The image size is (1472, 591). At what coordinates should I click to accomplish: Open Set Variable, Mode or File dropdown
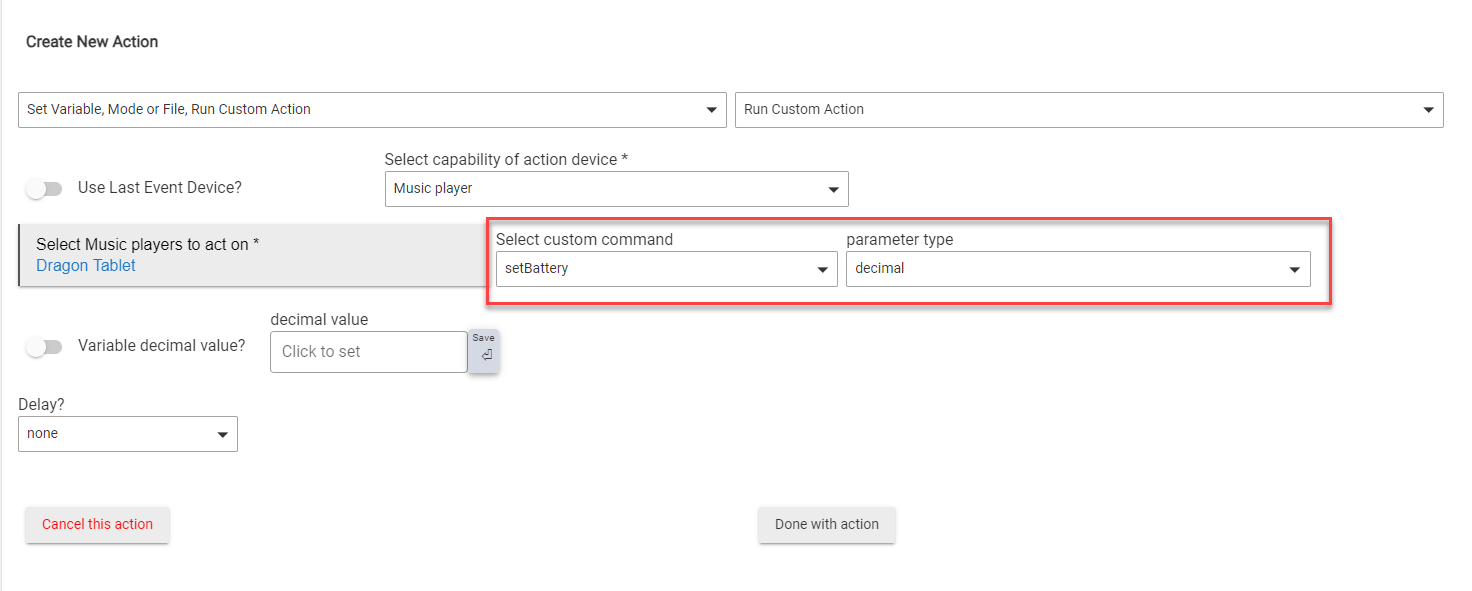(372, 110)
